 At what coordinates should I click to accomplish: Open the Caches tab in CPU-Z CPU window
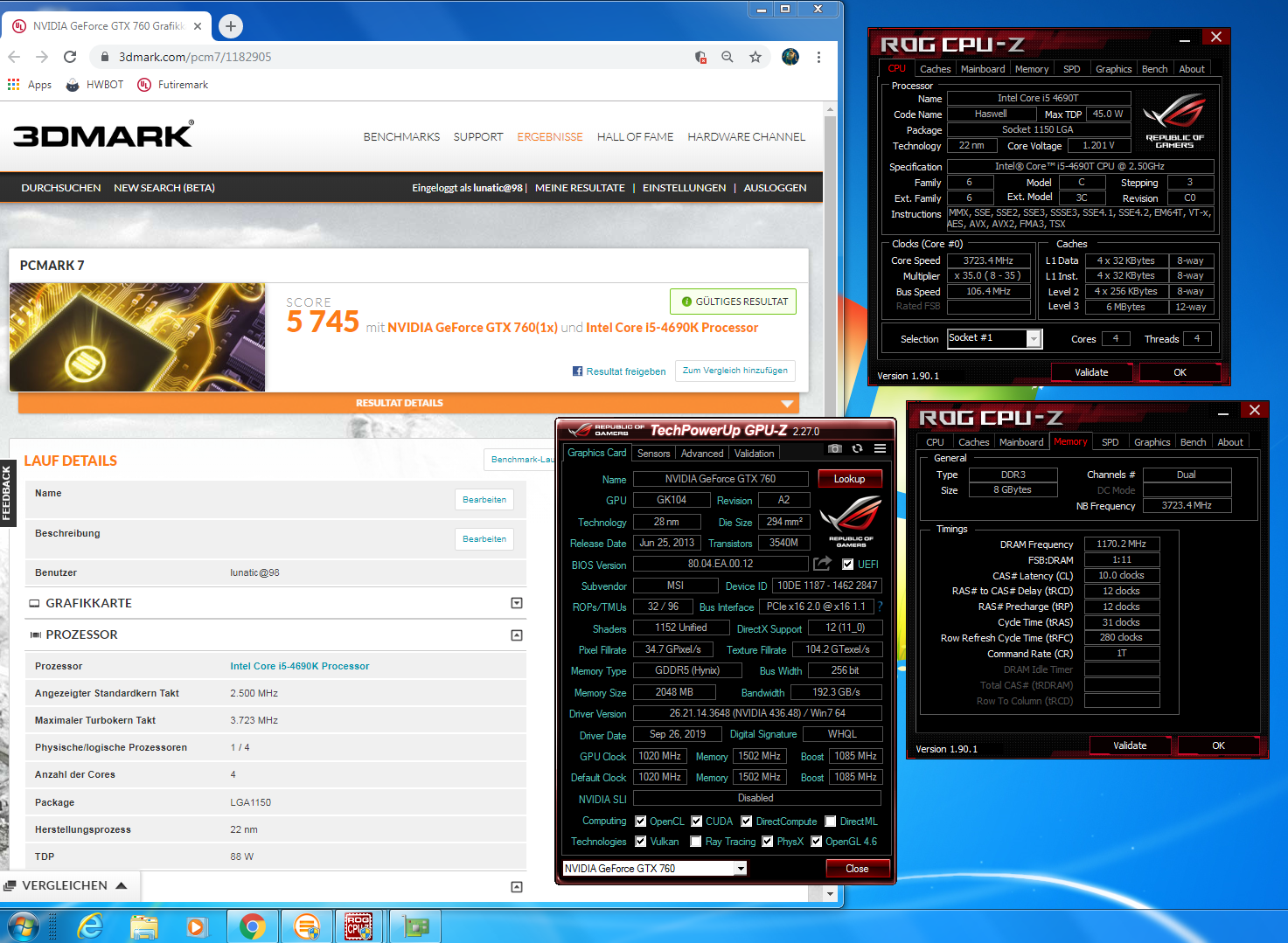click(x=935, y=69)
